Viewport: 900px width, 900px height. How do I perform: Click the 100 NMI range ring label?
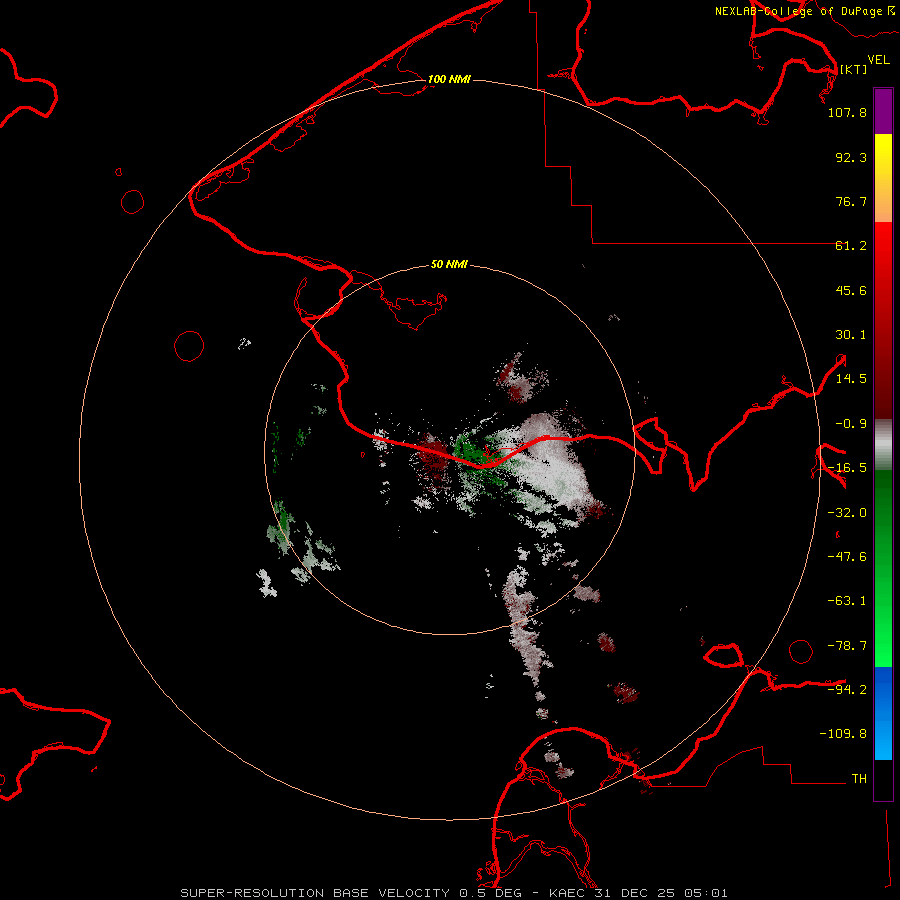click(449, 79)
